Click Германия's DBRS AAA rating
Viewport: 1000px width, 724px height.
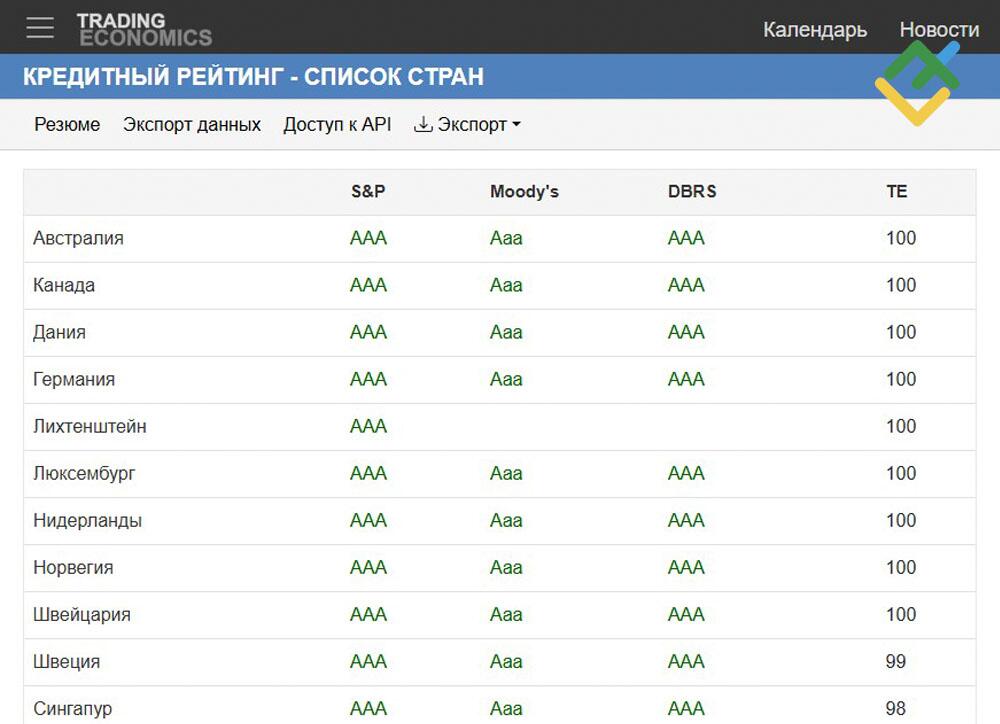click(686, 380)
